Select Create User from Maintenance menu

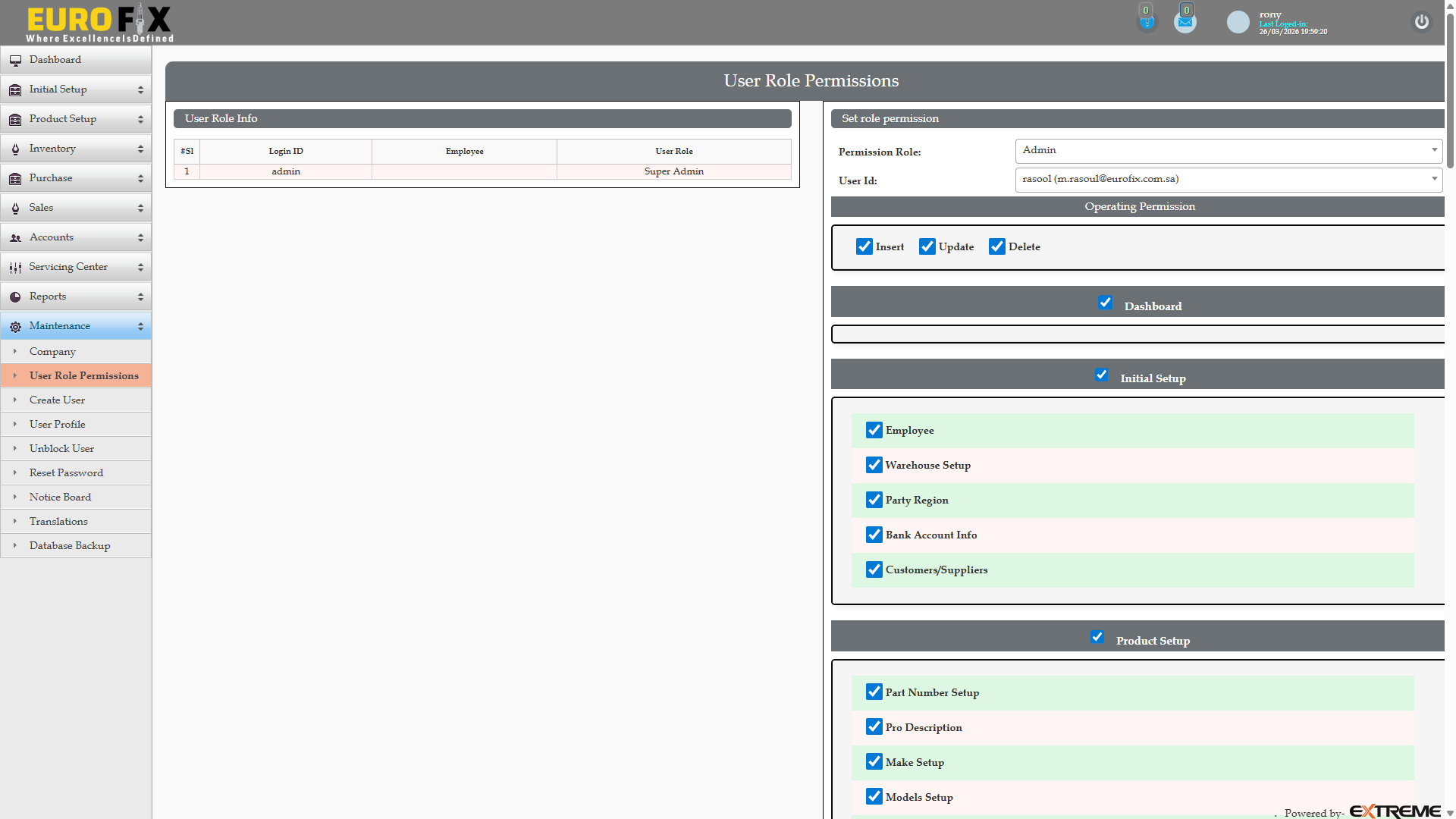click(x=58, y=400)
